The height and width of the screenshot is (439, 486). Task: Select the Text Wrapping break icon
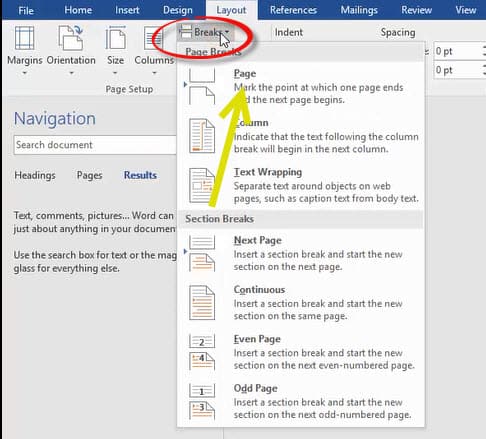[x=202, y=185]
